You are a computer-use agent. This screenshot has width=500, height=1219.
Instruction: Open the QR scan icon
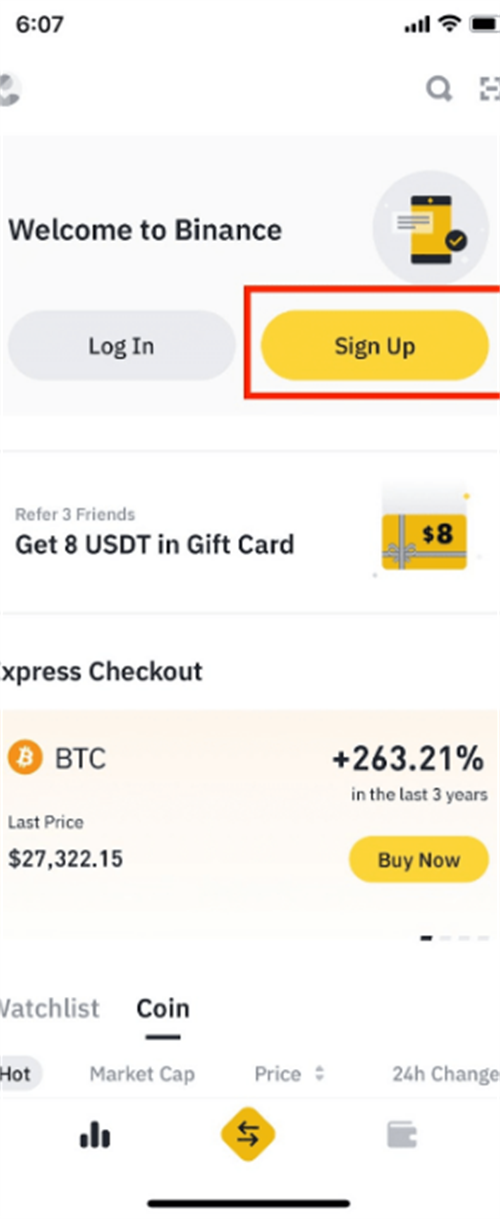pyautogui.click(x=489, y=89)
